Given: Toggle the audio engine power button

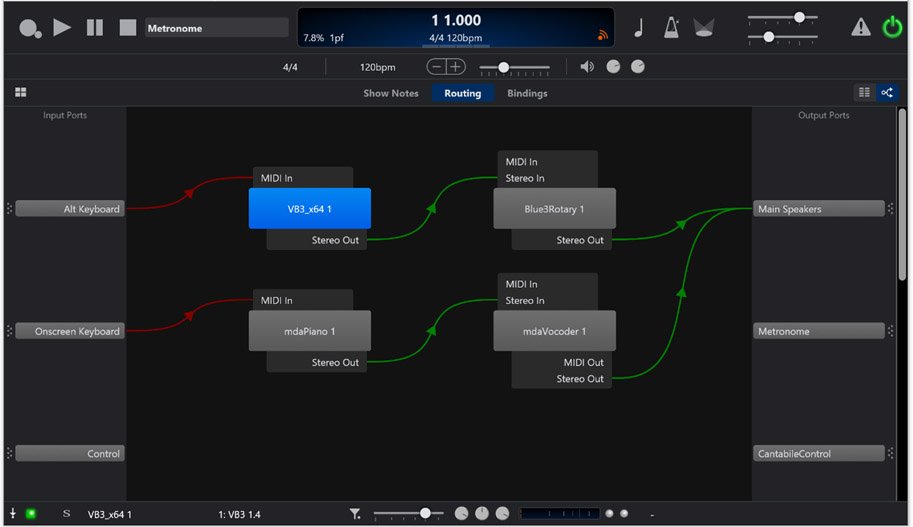Looking at the screenshot, I should (x=892, y=28).
